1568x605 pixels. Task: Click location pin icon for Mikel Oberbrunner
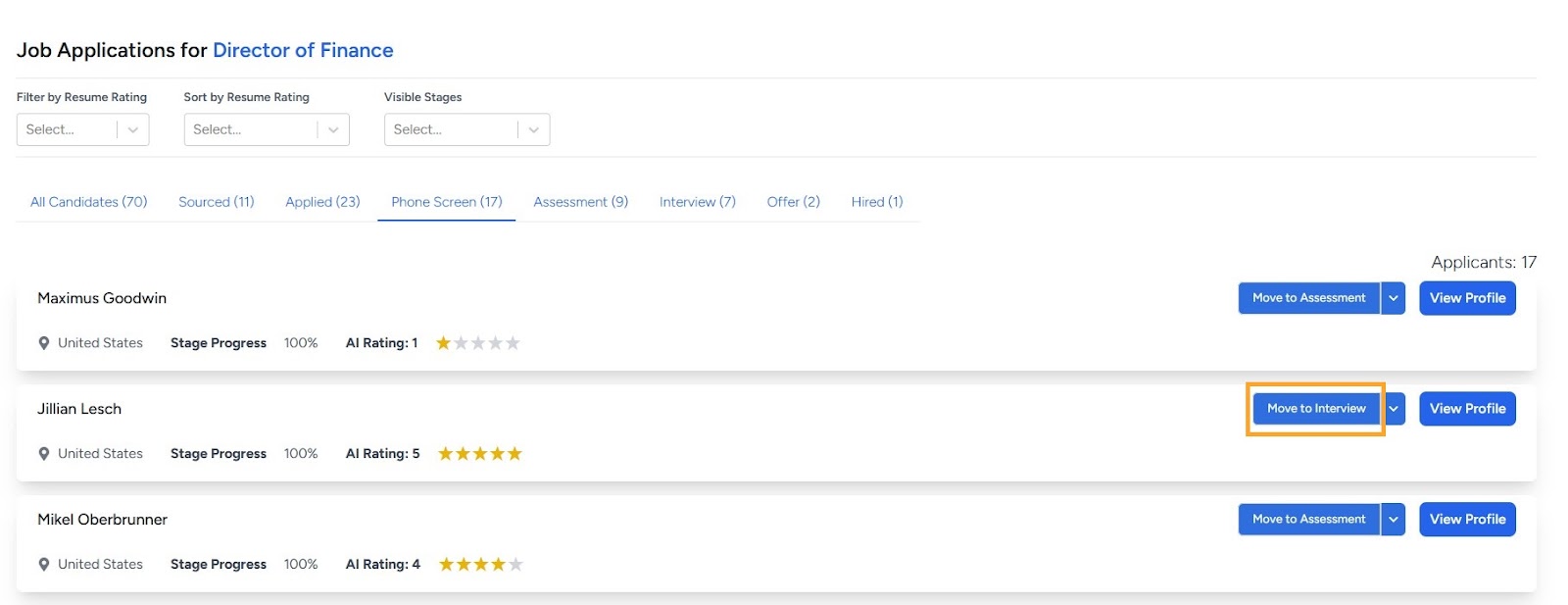44,565
